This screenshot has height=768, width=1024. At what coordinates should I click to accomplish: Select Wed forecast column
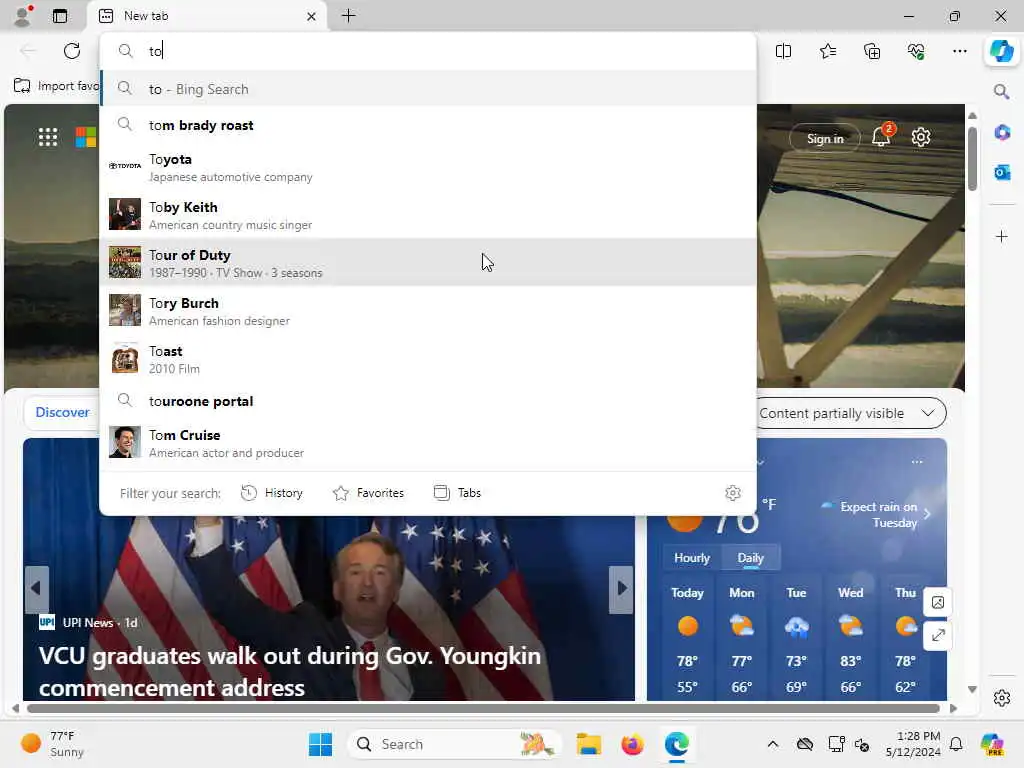[x=850, y=641]
